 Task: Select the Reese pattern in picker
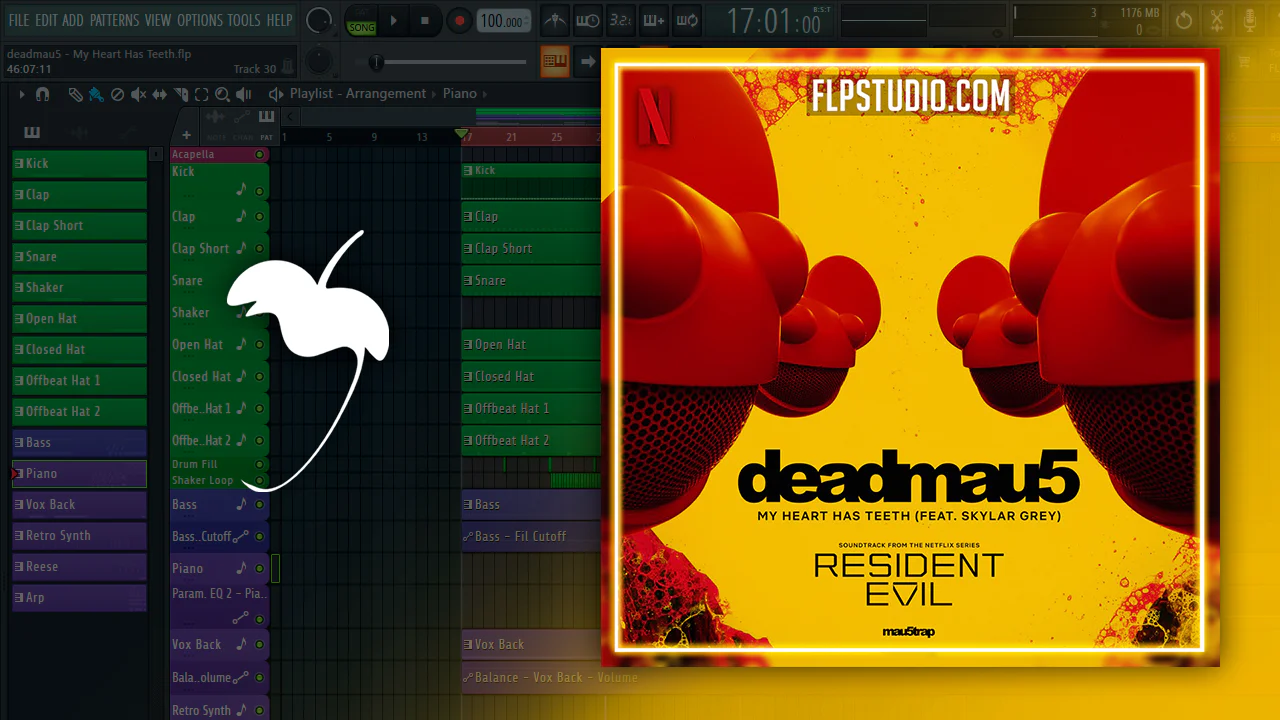point(79,566)
